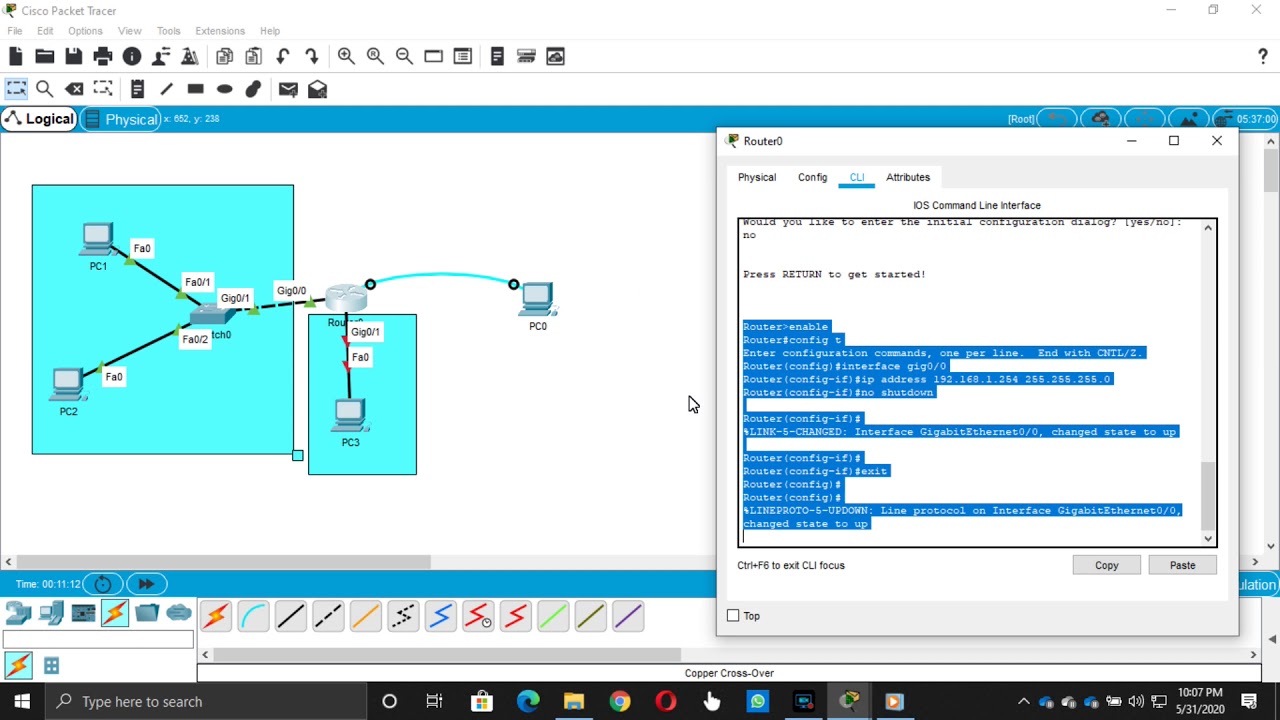Click the CLI terminal scrollbar down arrow

pos(1208,539)
